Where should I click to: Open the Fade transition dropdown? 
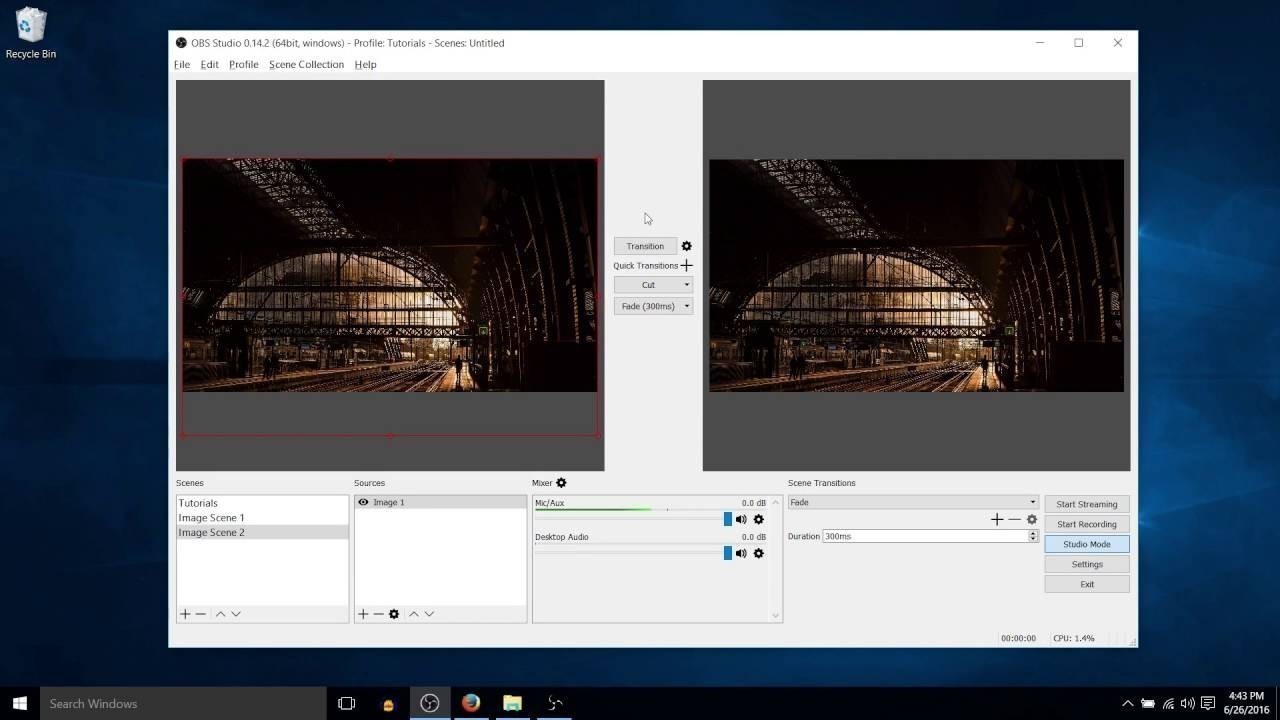tap(1031, 502)
